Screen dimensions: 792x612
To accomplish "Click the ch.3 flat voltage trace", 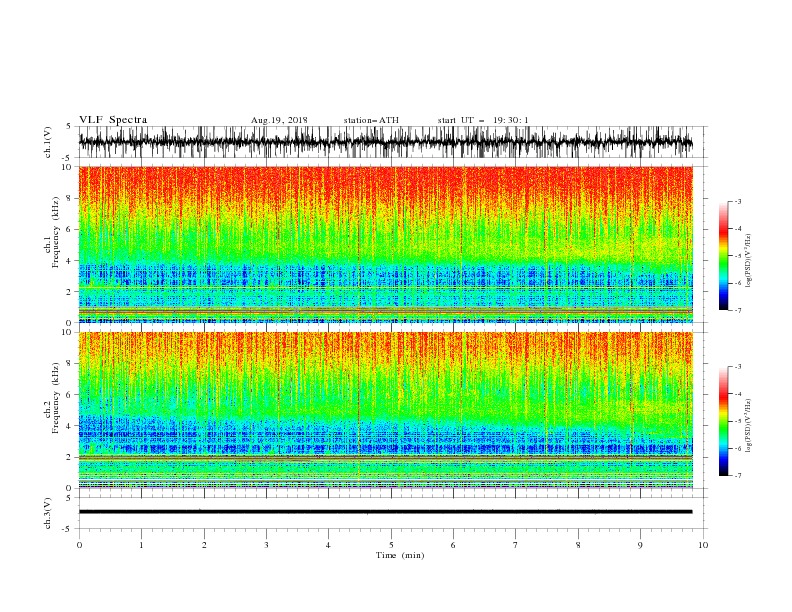I will 385,512.
